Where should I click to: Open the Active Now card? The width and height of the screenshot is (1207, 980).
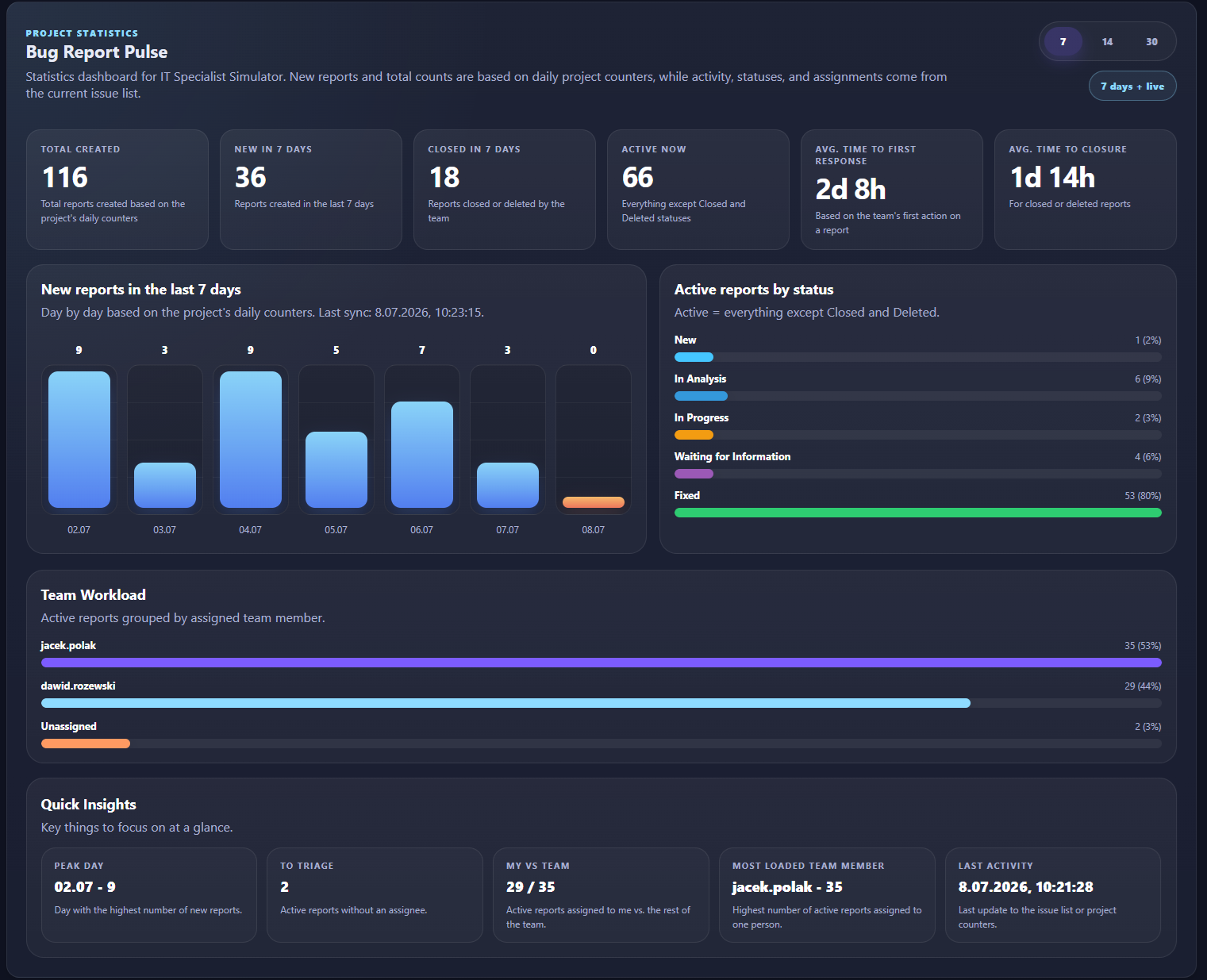[x=698, y=190]
